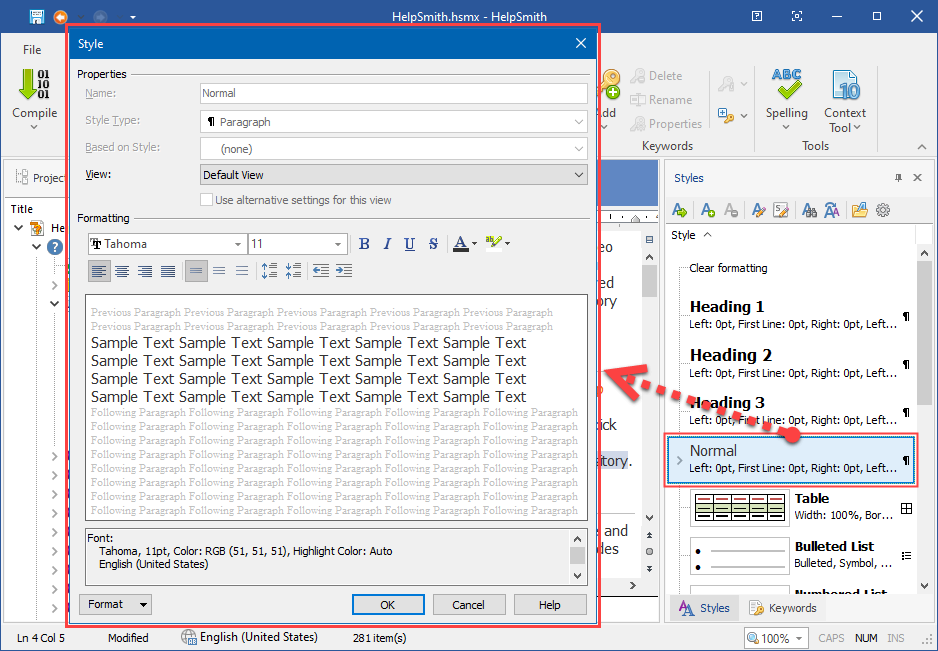Screen dimensions: 938x651
Task: Close the Style dialog window
Action: [x=580, y=44]
